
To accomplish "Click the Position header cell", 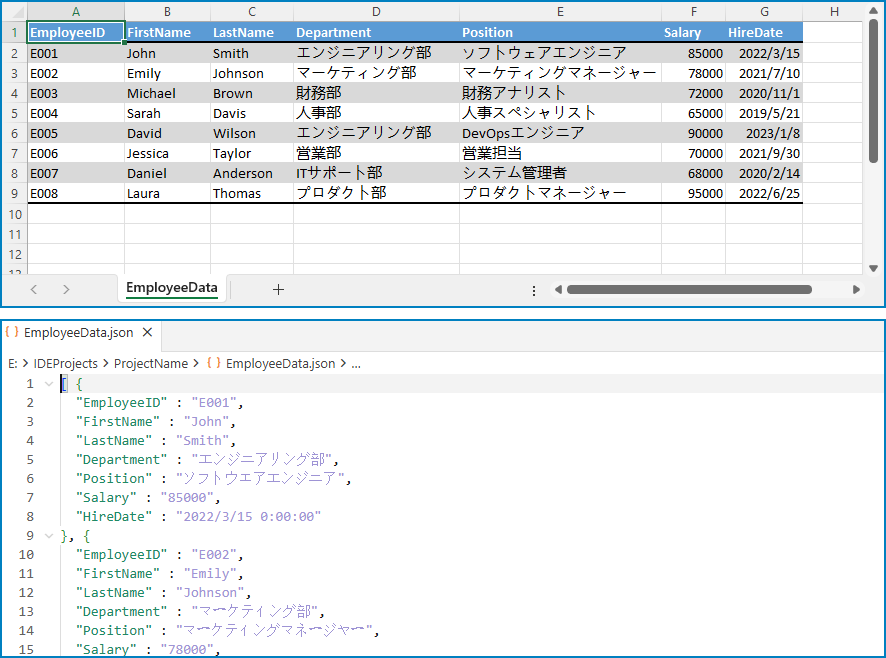I will click(560, 32).
